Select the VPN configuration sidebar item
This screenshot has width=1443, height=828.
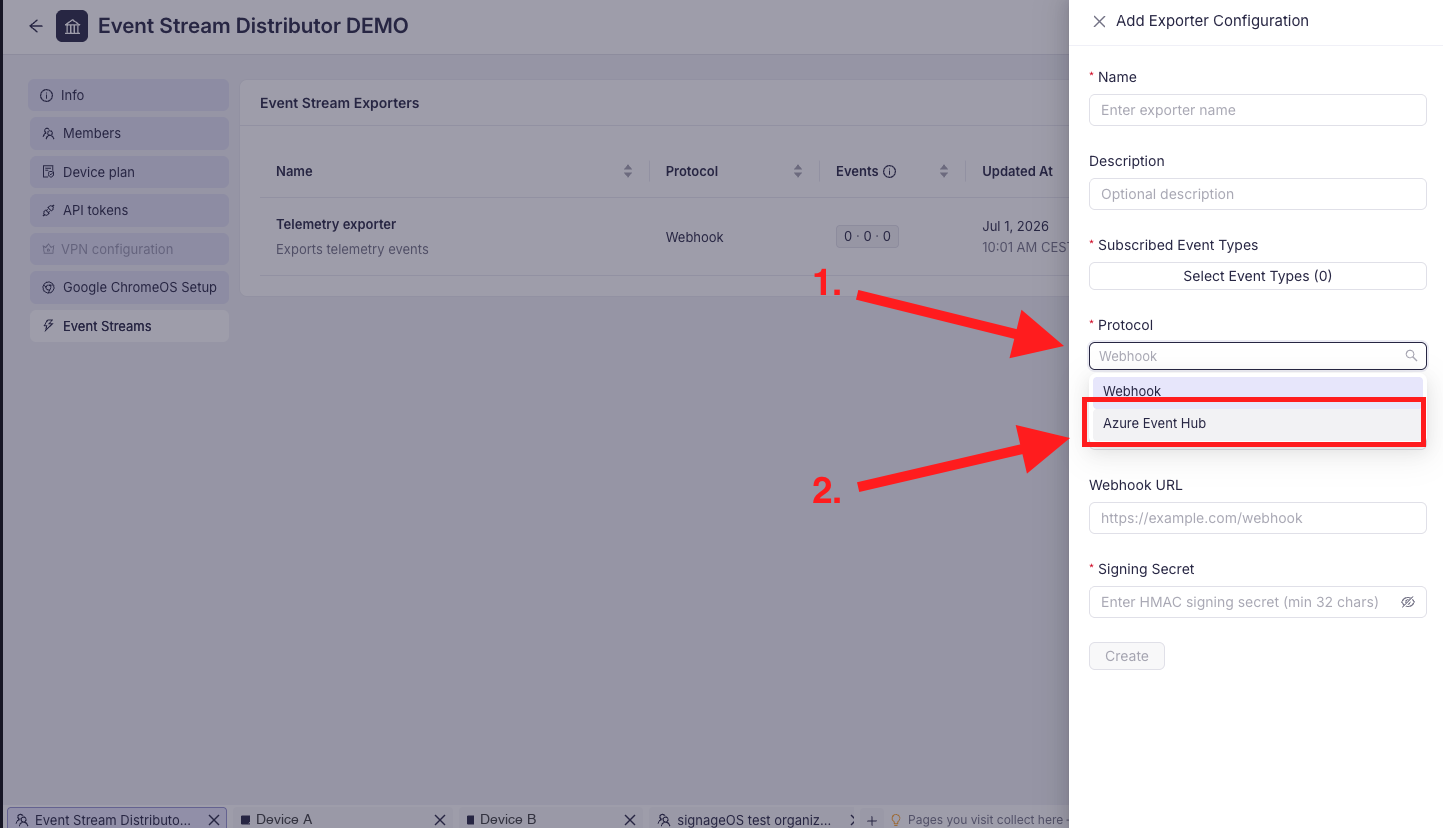(129, 249)
